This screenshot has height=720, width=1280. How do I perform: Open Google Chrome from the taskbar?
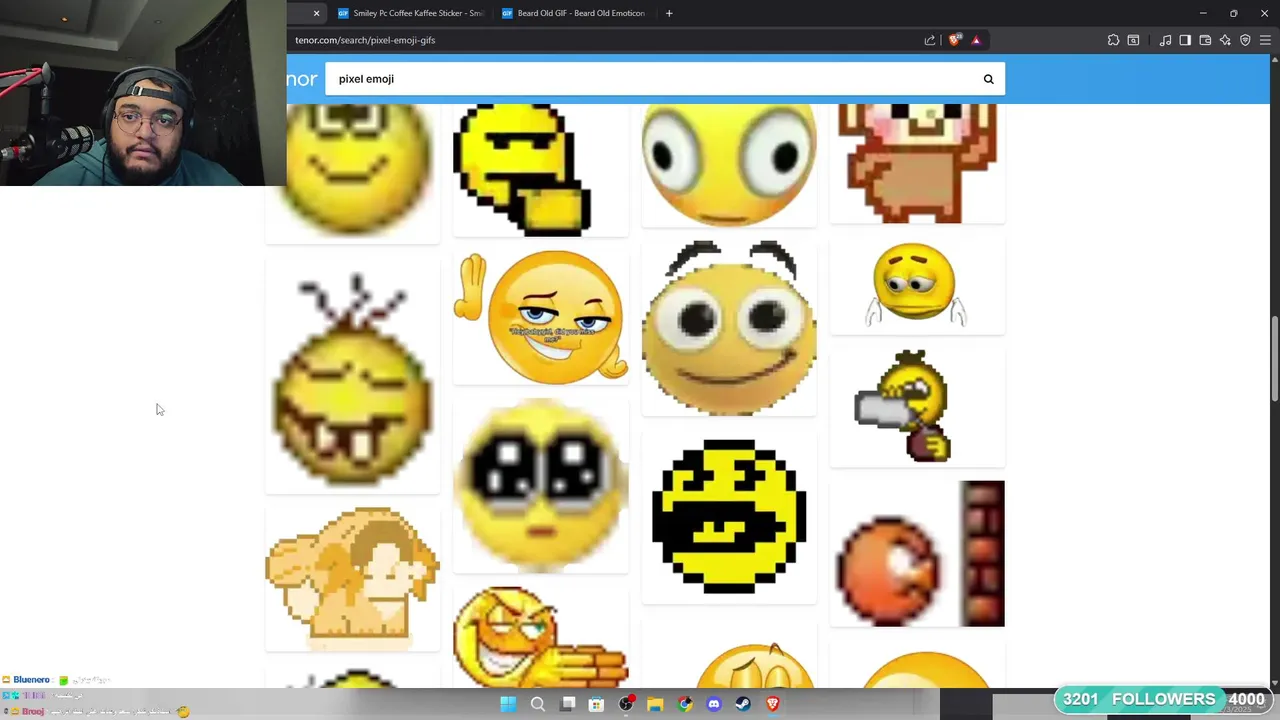[x=685, y=704]
